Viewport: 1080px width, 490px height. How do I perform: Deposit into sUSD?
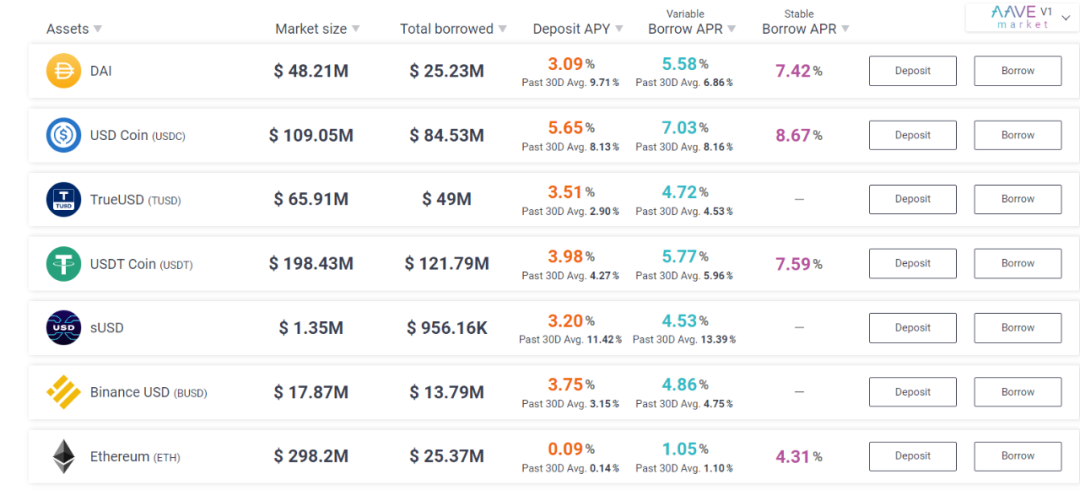tap(913, 327)
